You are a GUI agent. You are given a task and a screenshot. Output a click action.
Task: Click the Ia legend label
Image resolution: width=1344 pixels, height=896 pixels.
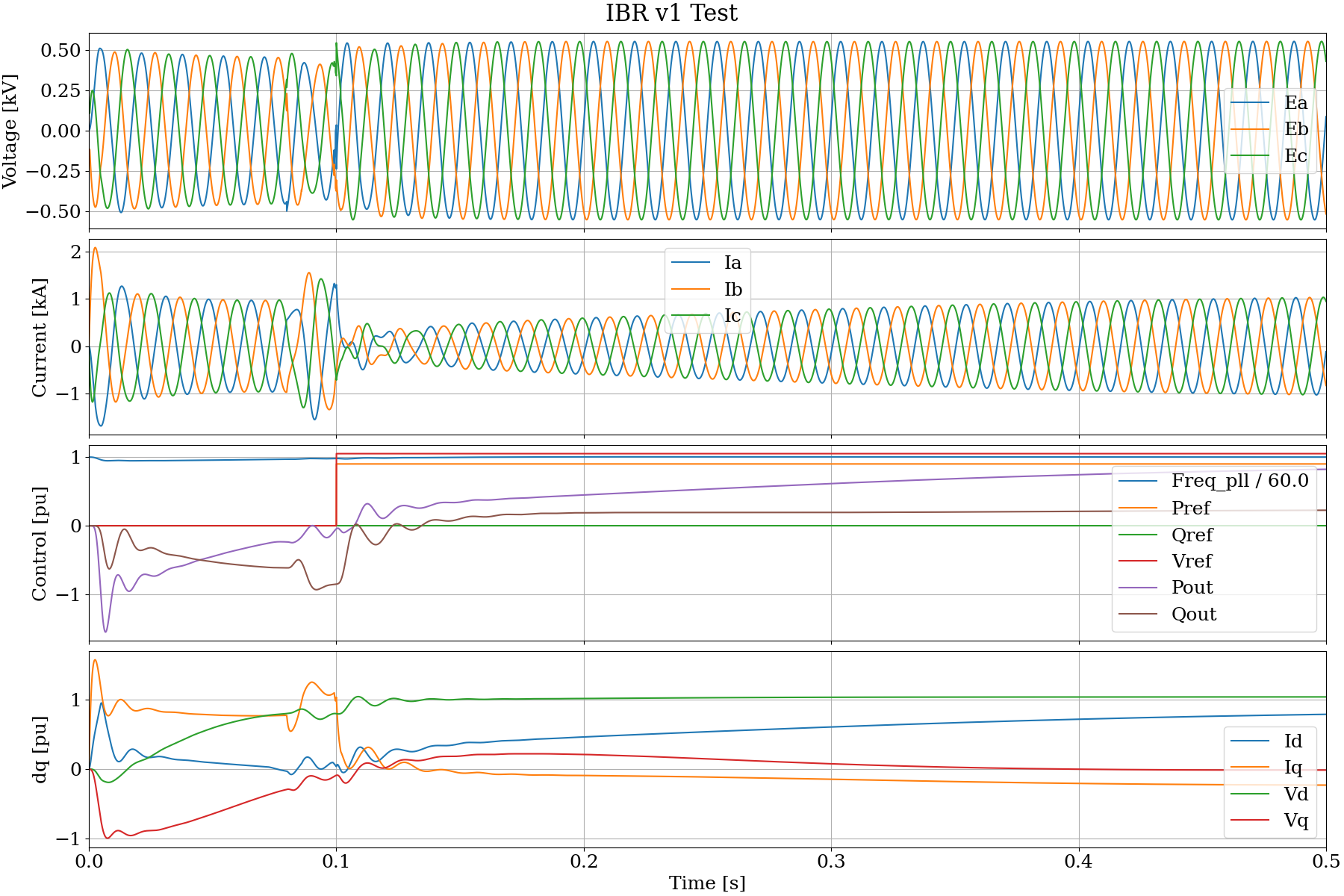point(732,263)
